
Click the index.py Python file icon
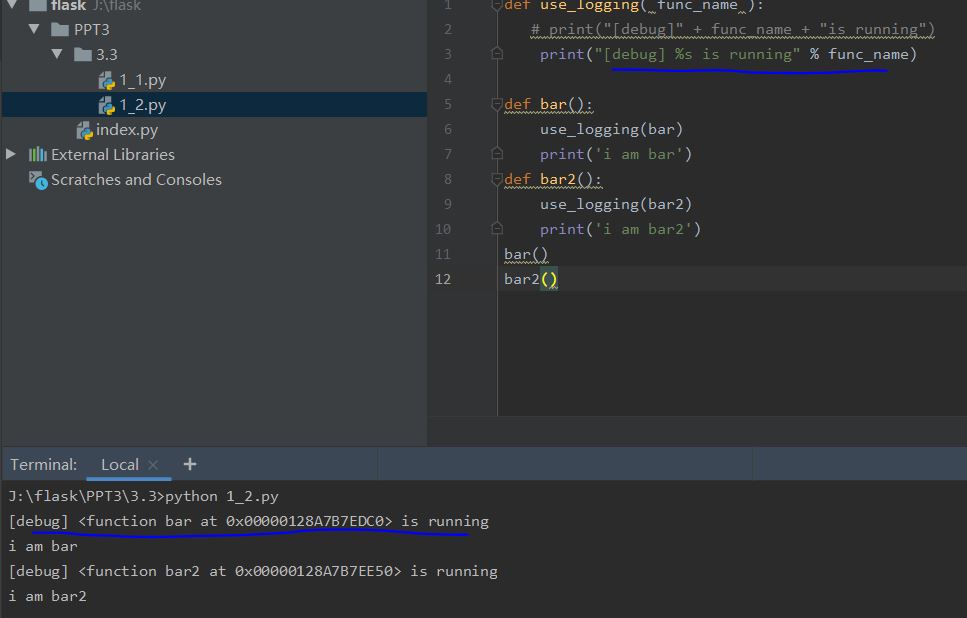click(x=84, y=130)
